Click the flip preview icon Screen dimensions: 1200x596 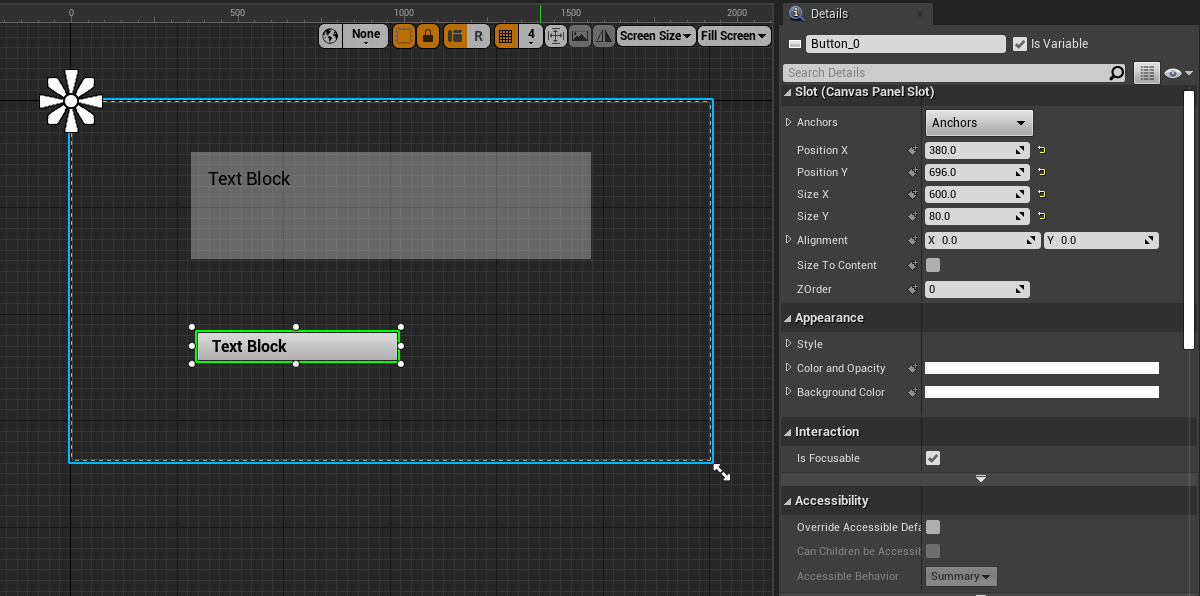pyautogui.click(x=604, y=36)
